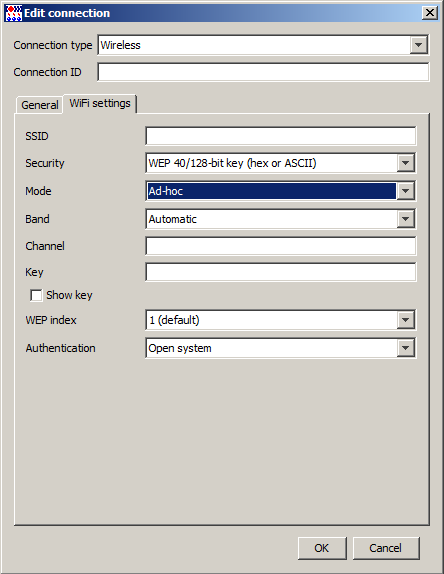The width and height of the screenshot is (444, 574).
Task: Expand the Security dropdown arrow
Action: click(406, 163)
